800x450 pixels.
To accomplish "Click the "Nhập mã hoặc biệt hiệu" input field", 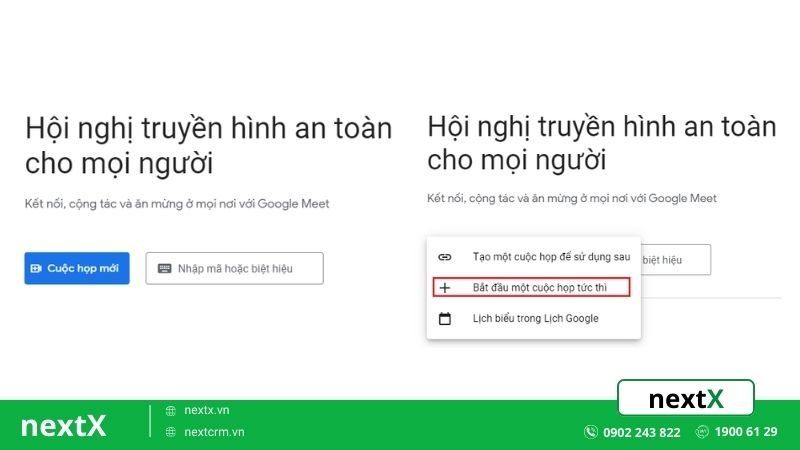I will click(234, 268).
